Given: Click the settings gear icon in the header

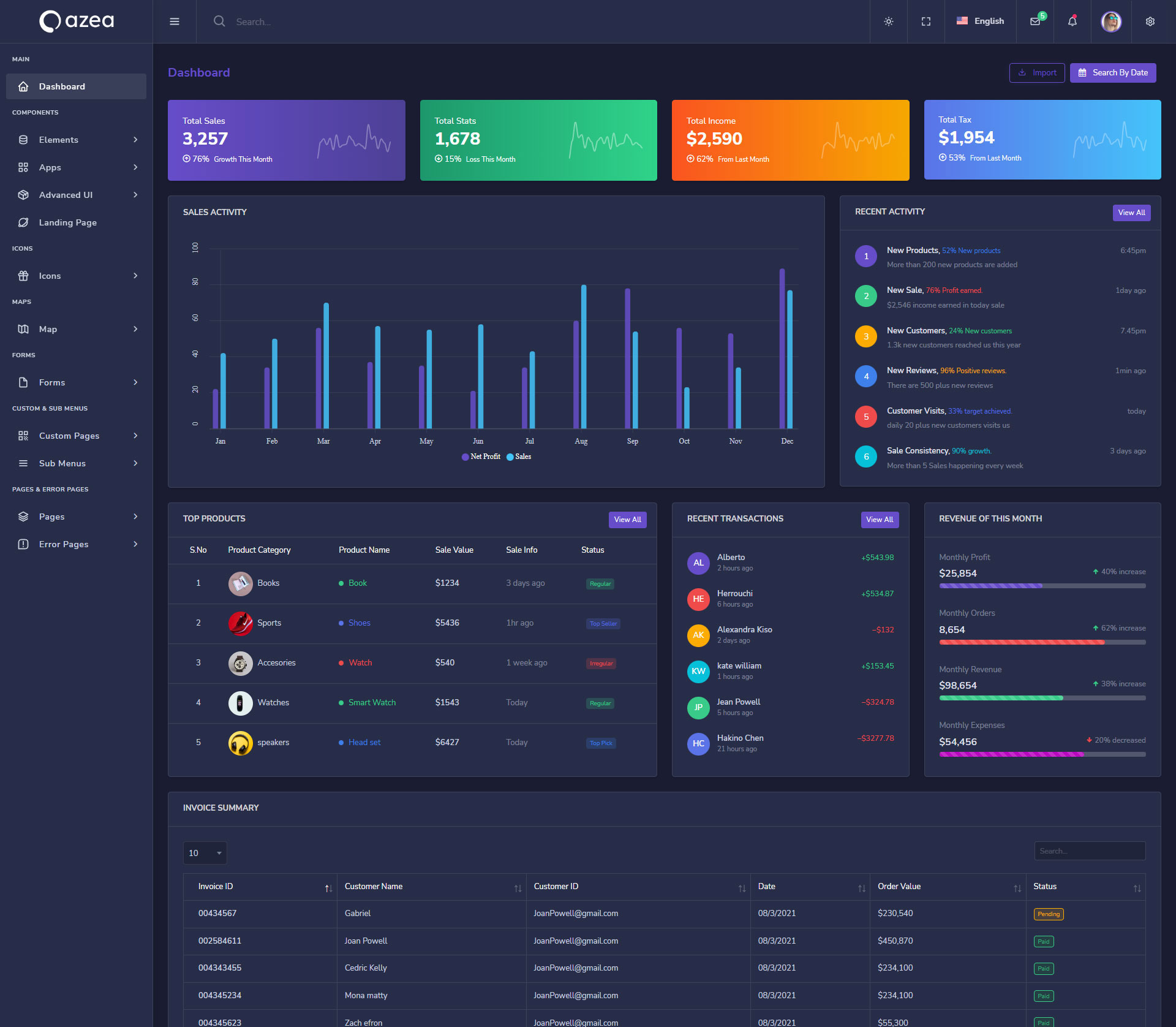Looking at the screenshot, I should pos(1150,21).
